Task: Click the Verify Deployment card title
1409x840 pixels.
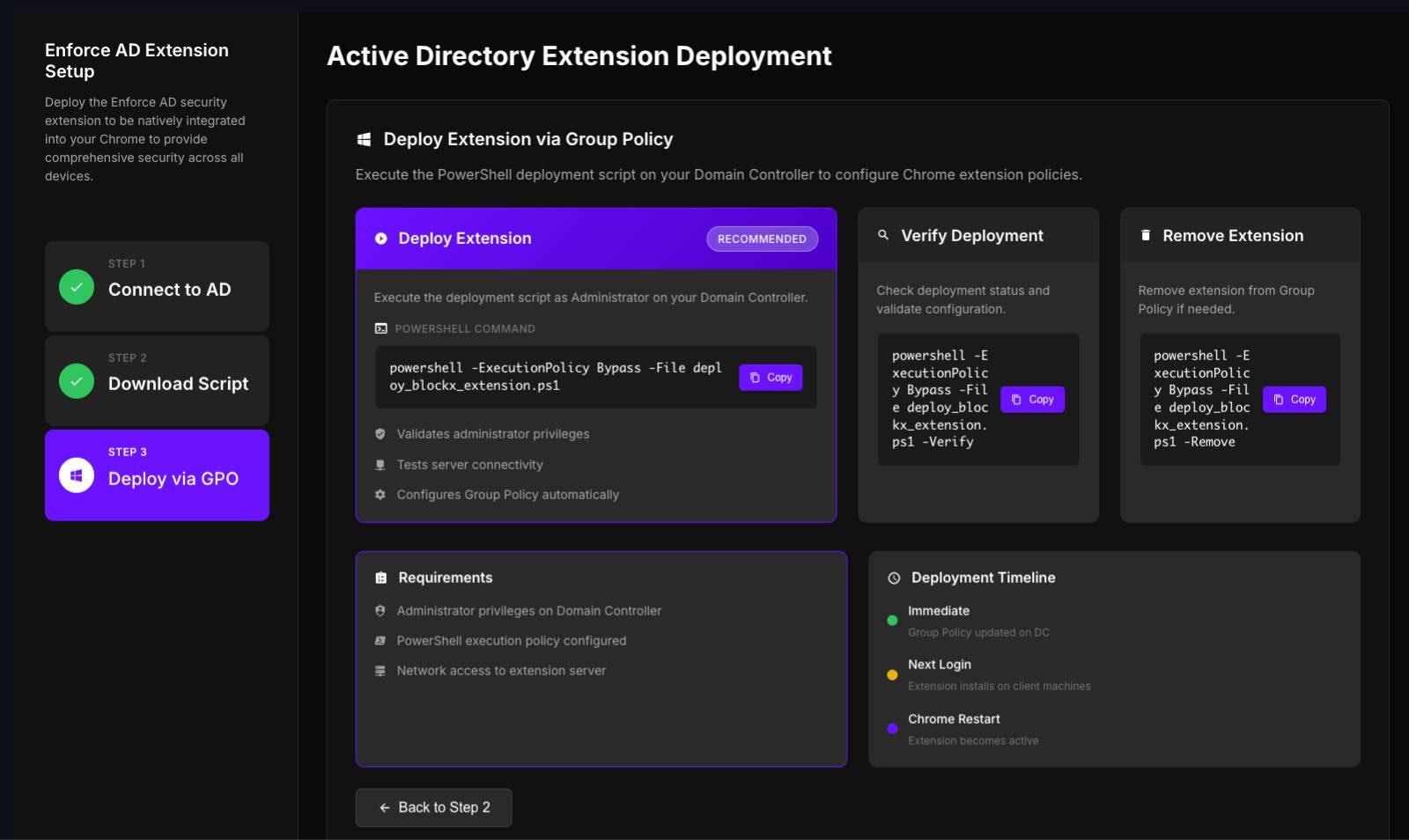Action: tap(972, 236)
